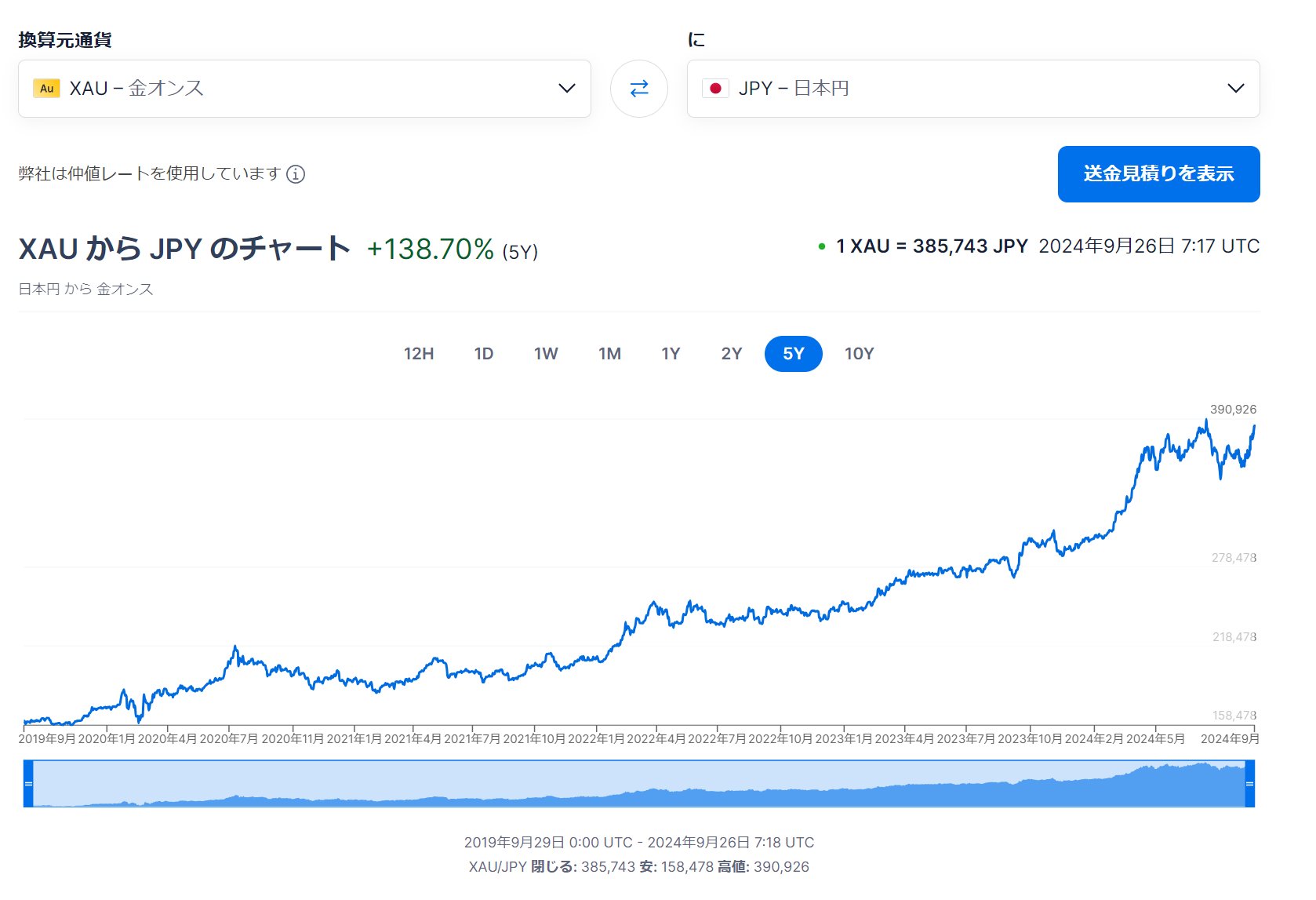
Task: Show the 1Y chart range
Action: [671, 354]
